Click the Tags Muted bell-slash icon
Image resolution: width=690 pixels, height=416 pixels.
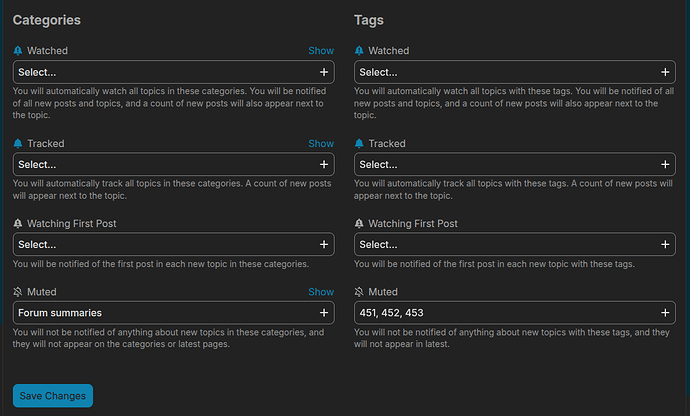(359, 292)
